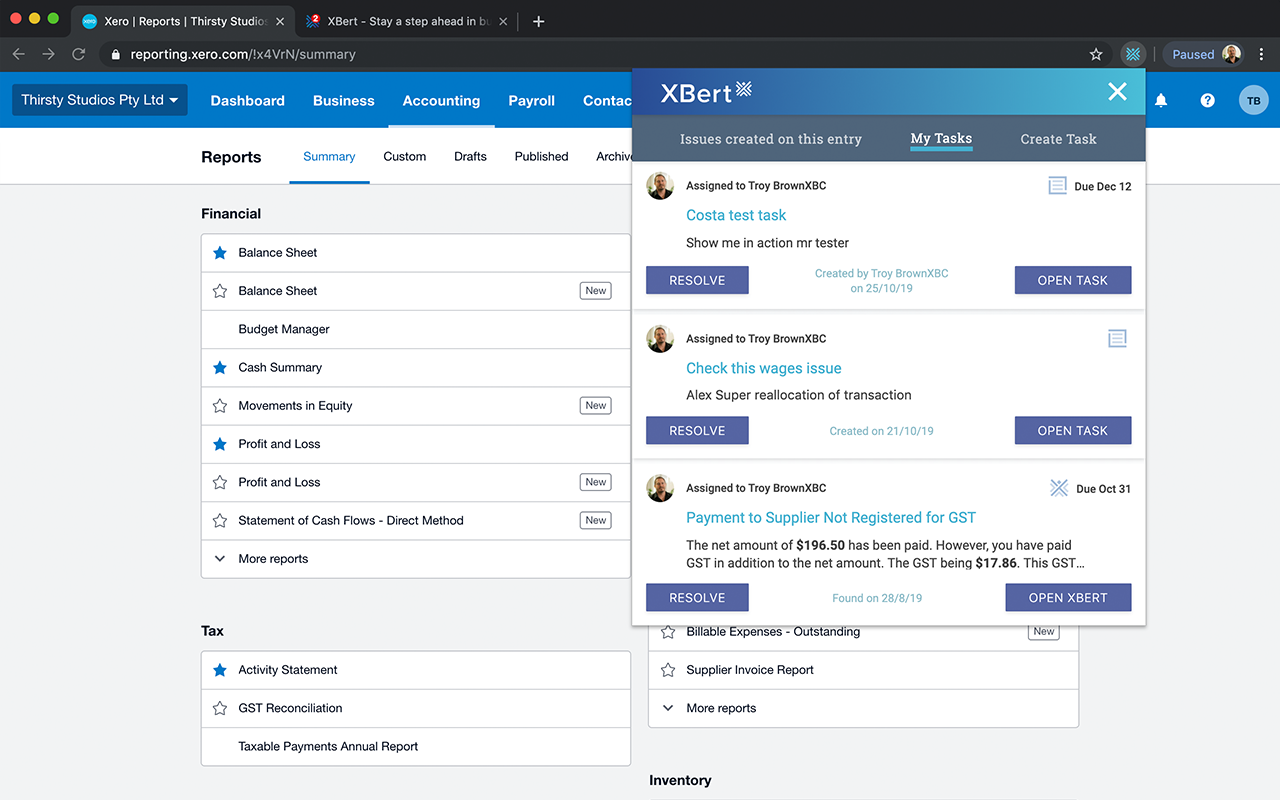Viewport: 1280px width, 800px height.
Task: Switch to the Create Task tab
Action: click(x=1058, y=139)
